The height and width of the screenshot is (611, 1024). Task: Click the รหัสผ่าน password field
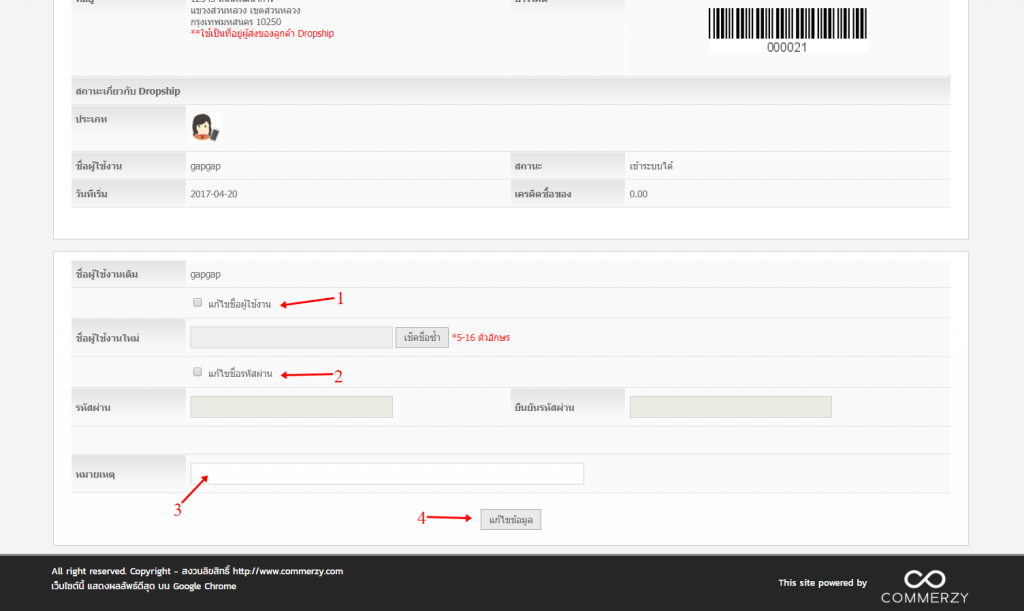click(291, 407)
